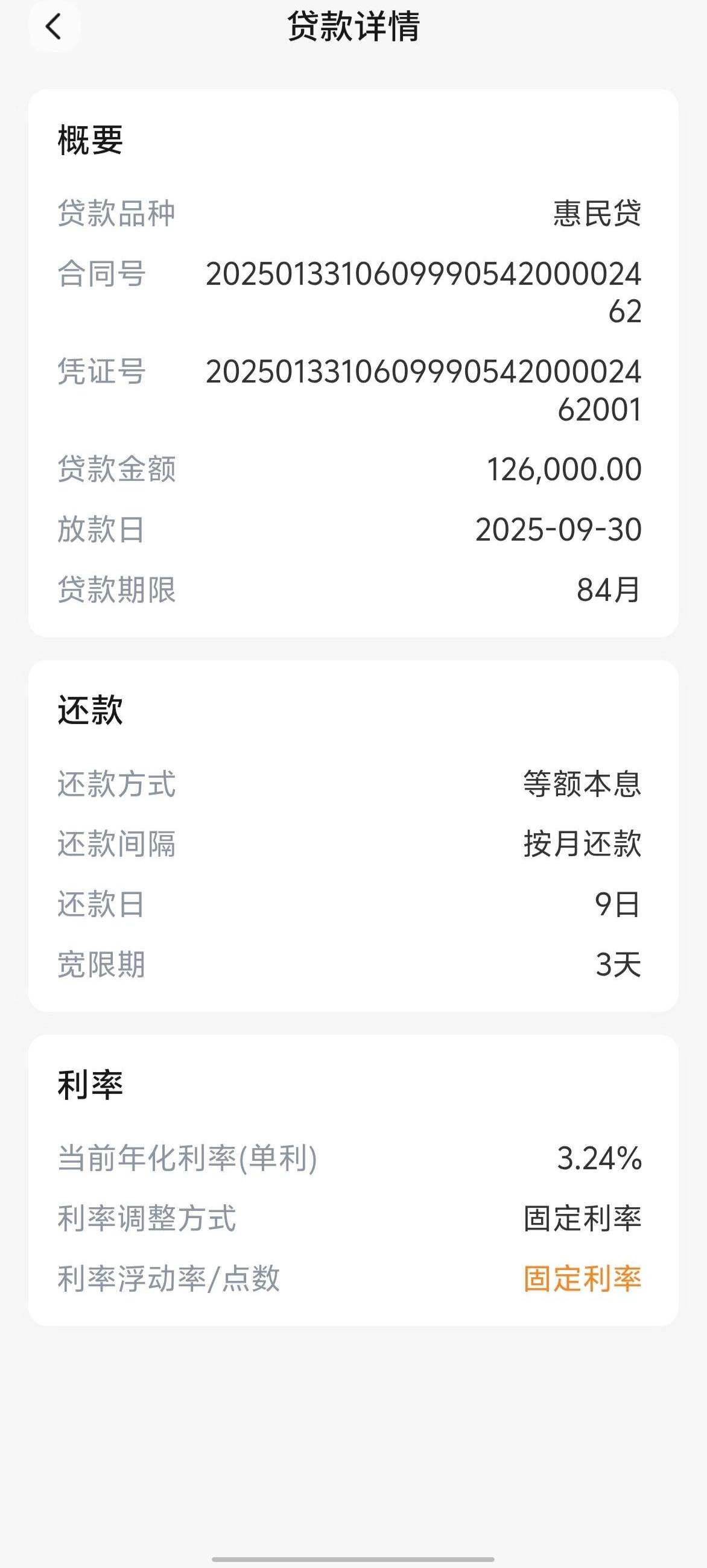Click the 等额本息 repayment method value

coord(582,784)
